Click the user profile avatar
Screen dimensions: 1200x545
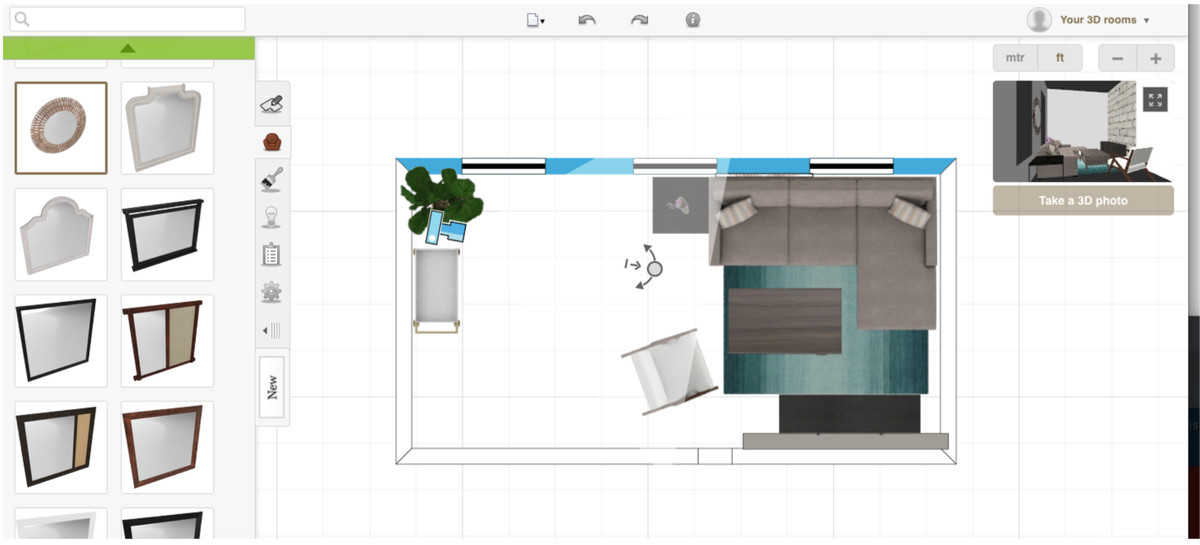pos(1040,20)
